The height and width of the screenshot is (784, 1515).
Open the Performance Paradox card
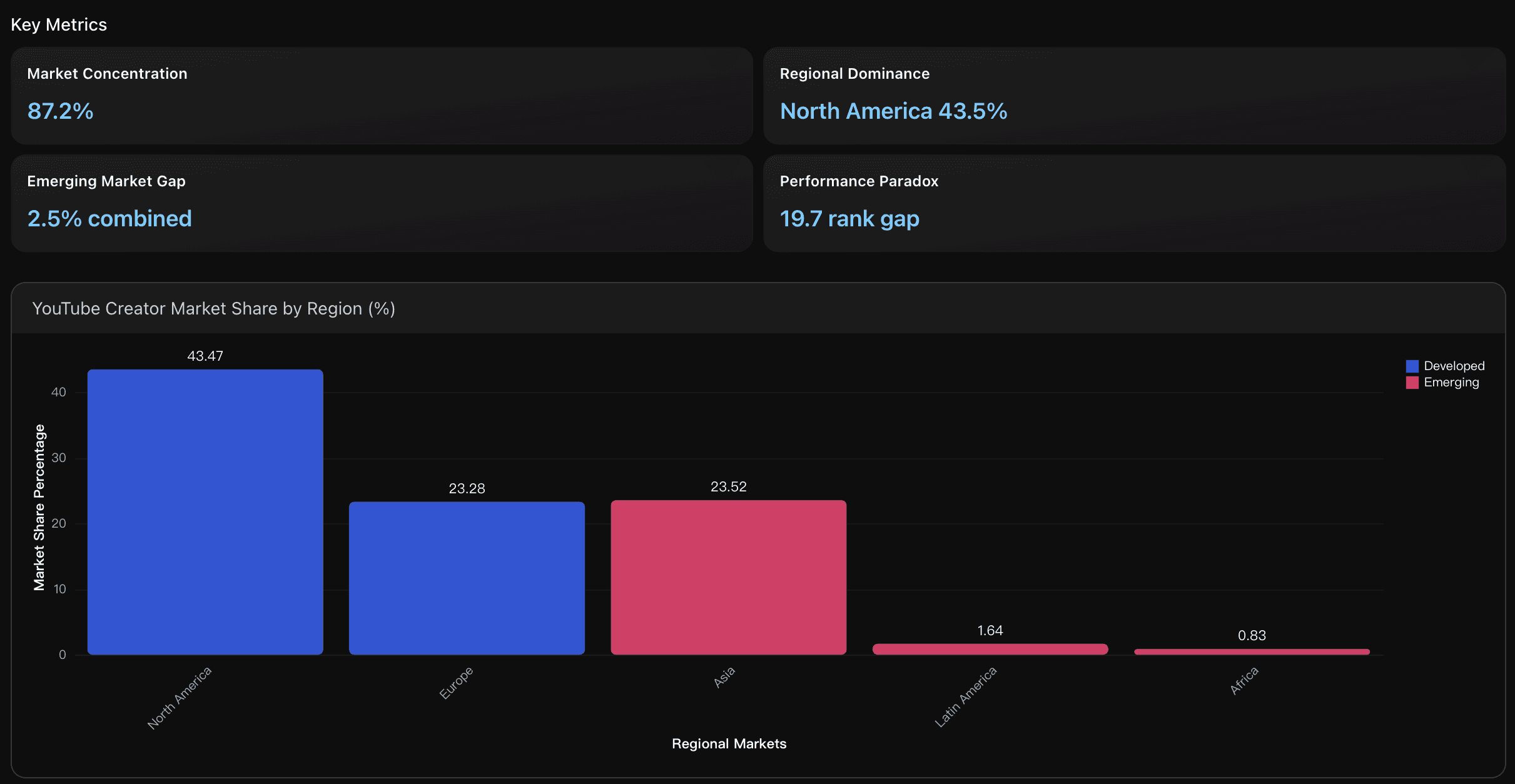click(1133, 203)
